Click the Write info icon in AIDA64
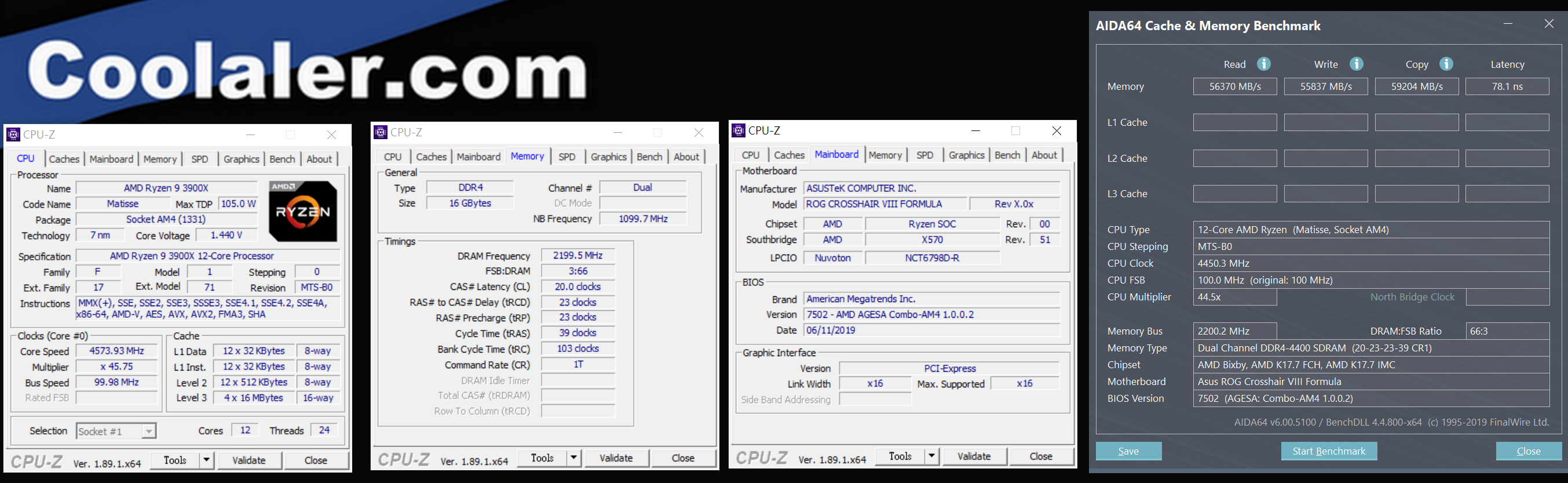 (x=1356, y=64)
